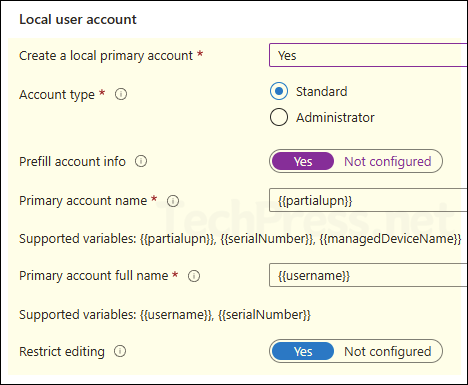Open info tooltip beside Account type
This screenshot has width=468, height=385.
121,94
